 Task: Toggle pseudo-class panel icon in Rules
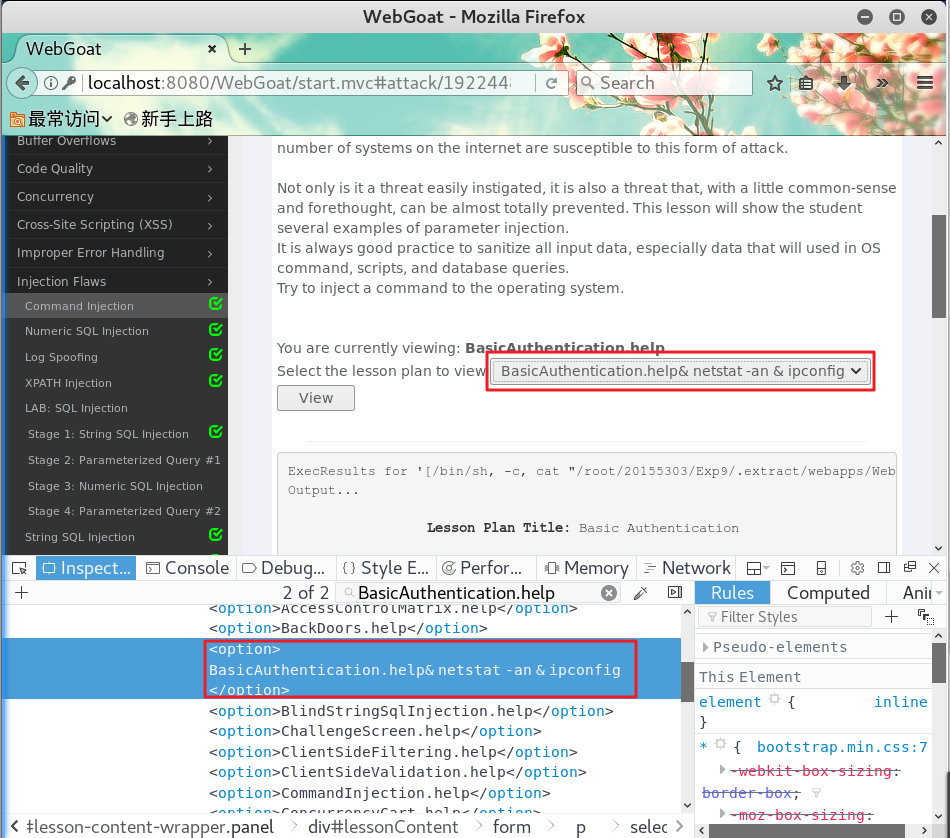925,617
